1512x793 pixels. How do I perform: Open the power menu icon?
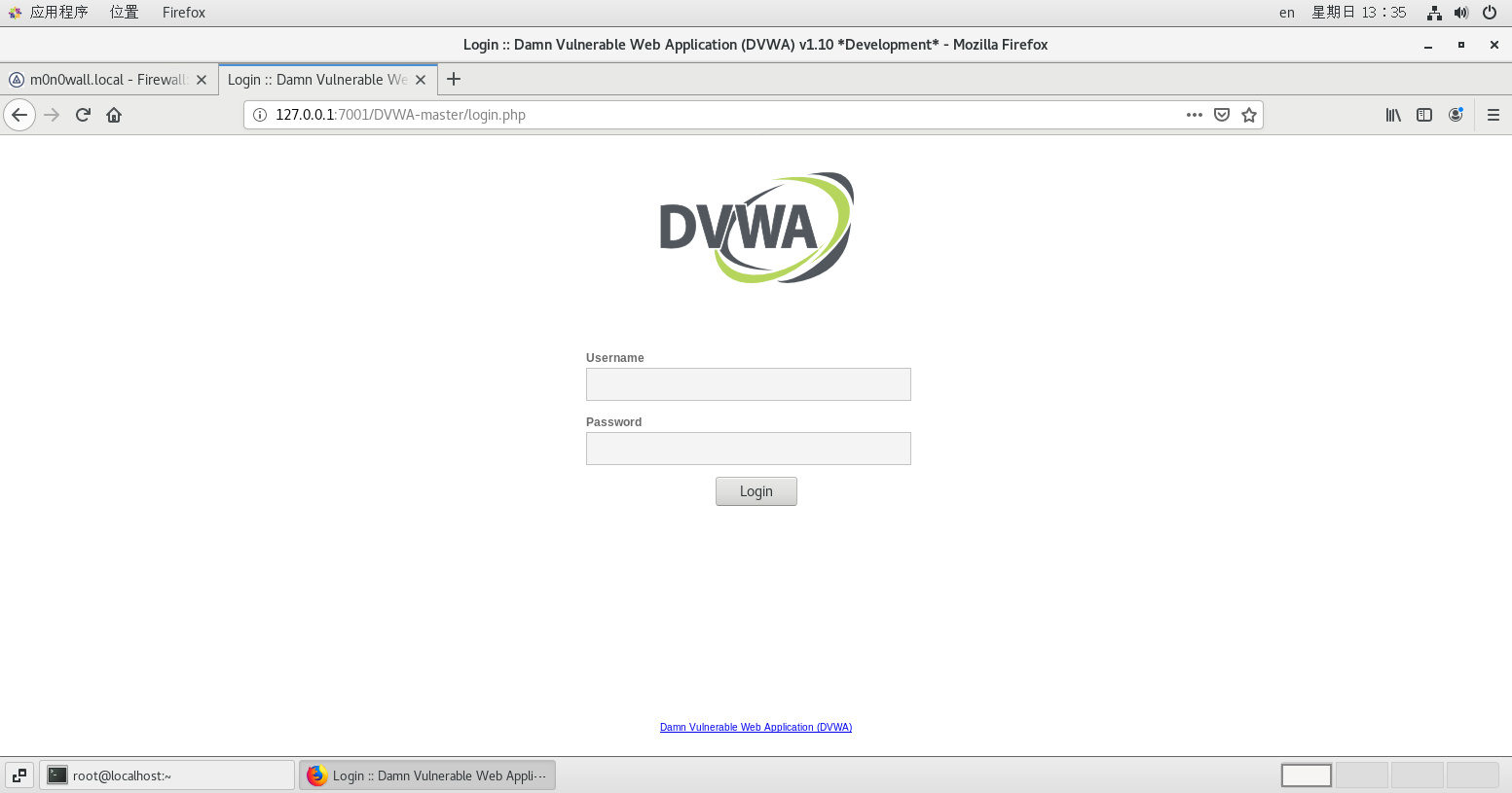[1490, 13]
